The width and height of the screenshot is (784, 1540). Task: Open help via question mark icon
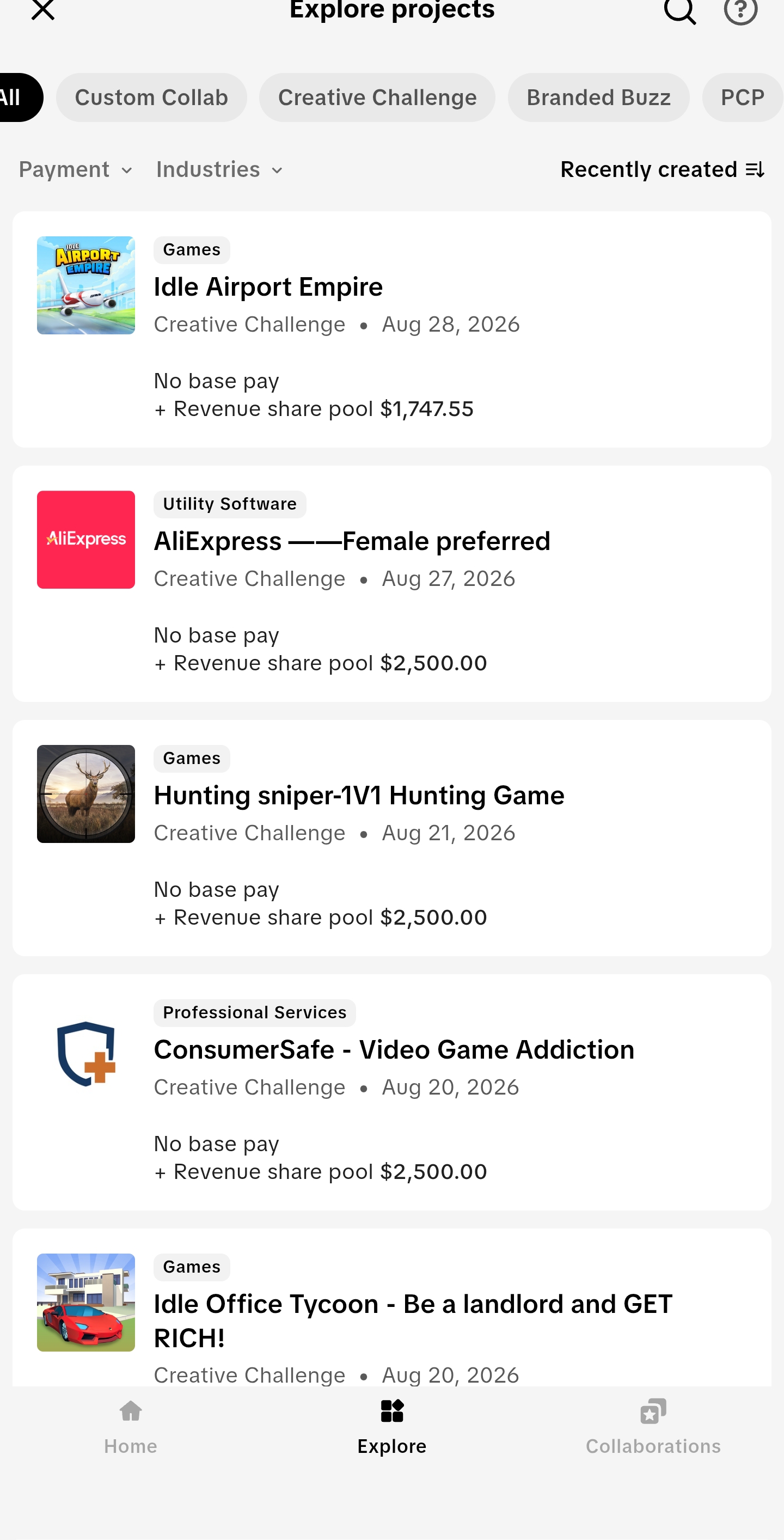(x=740, y=10)
